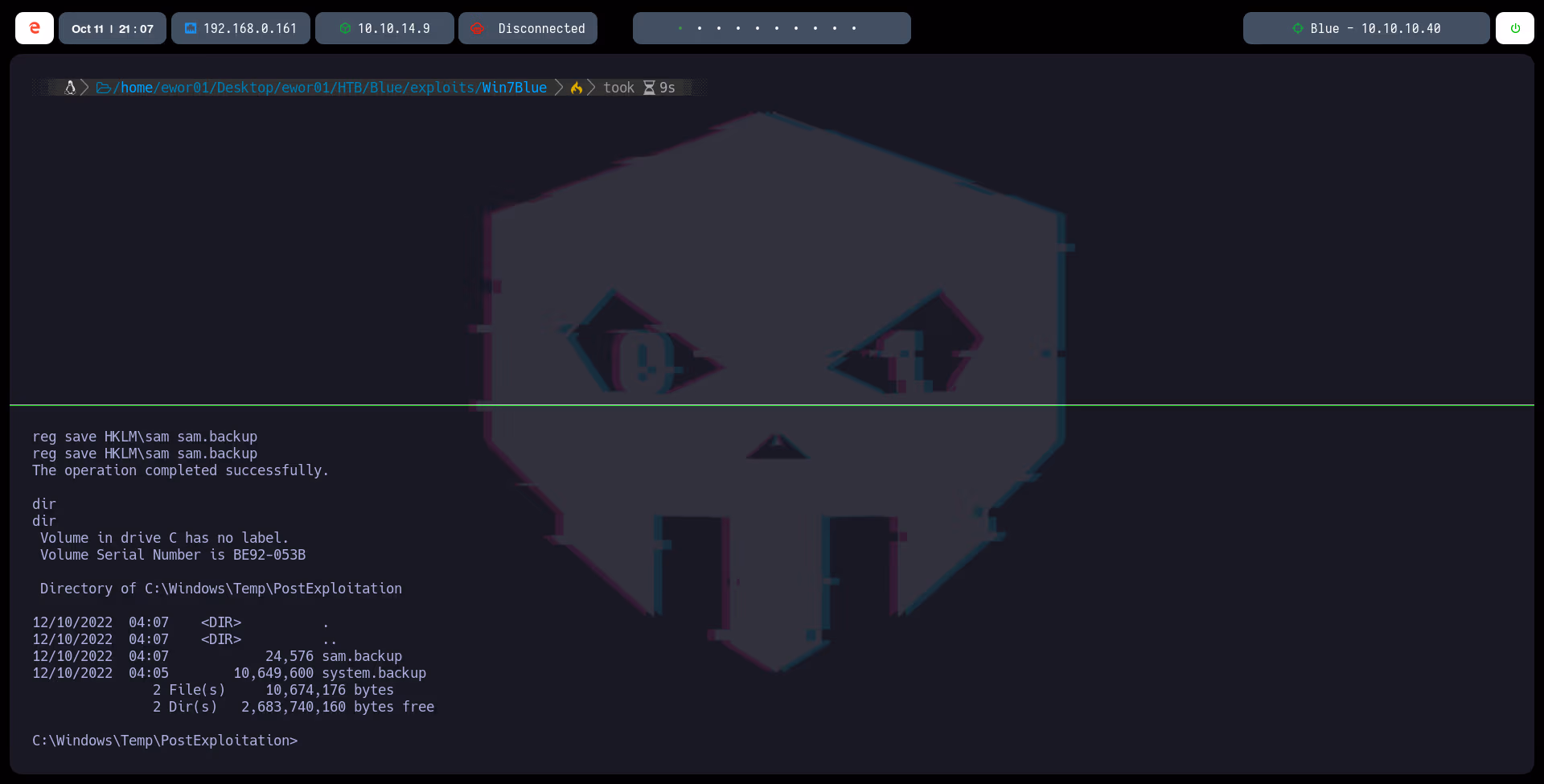The width and height of the screenshot is (1544, 784).
Task: Click the red cloud icon to reconnect
Action: coord(478,27)
